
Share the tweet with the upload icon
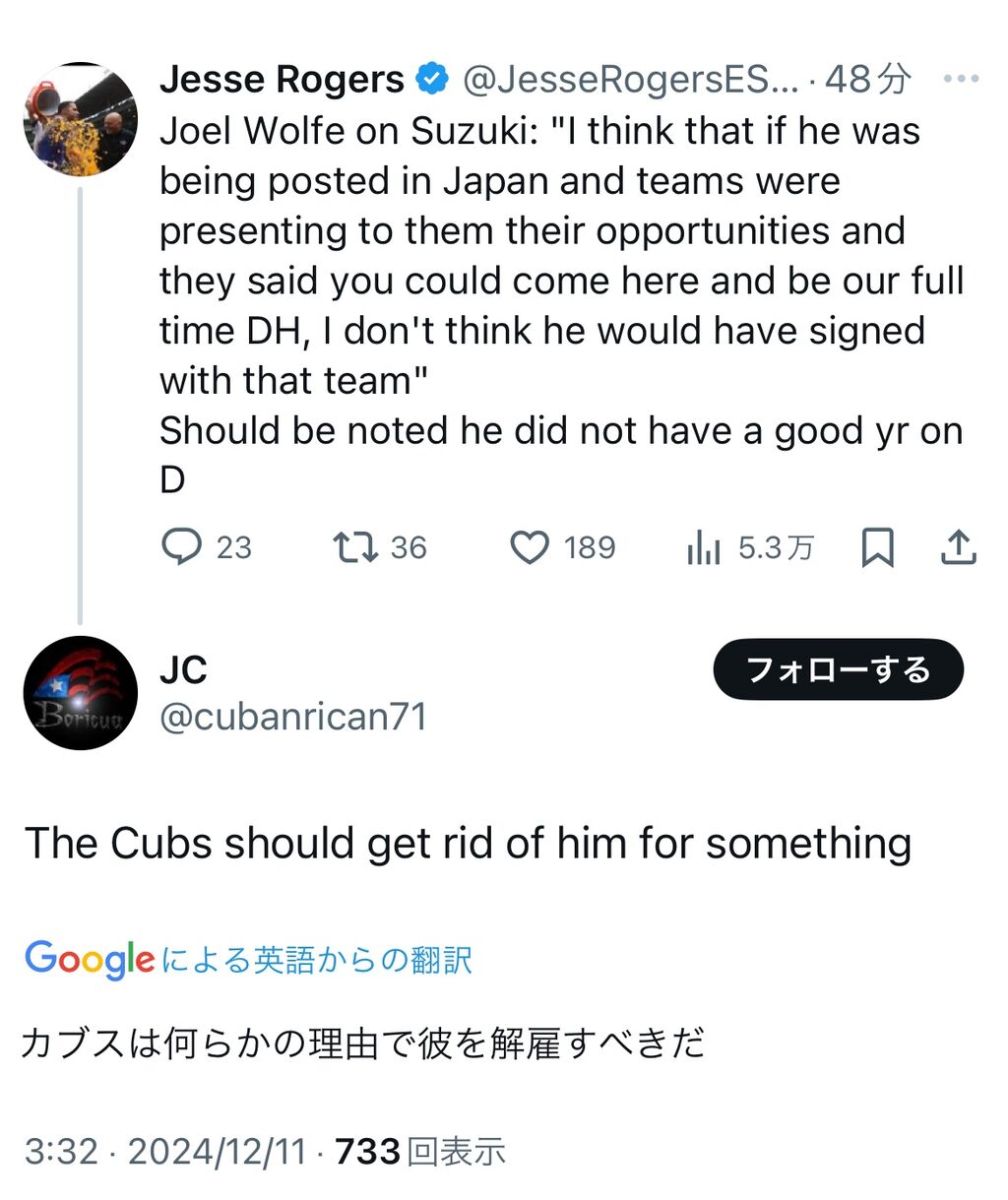pos(958,547)
